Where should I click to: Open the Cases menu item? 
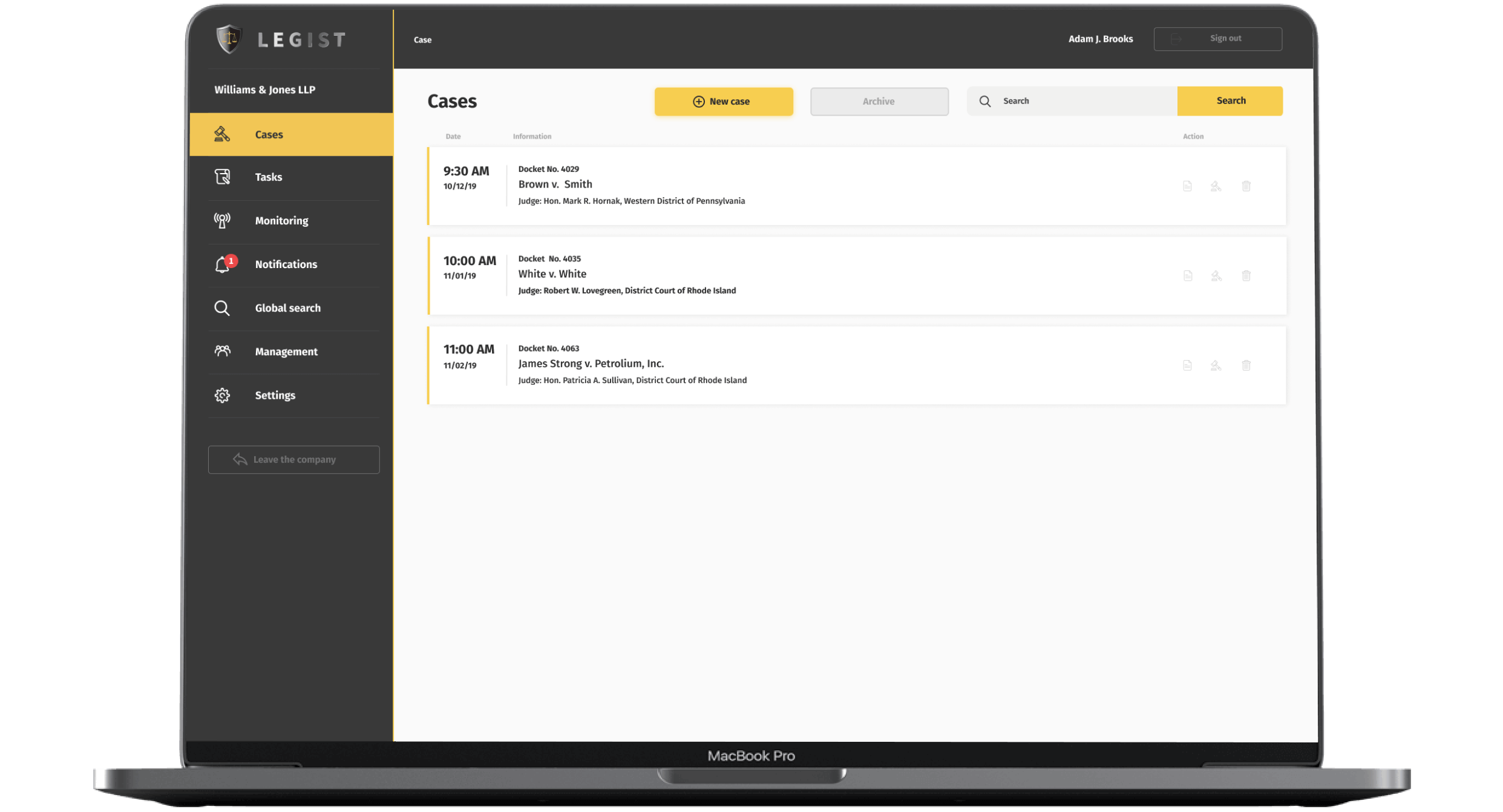(291, 134)
